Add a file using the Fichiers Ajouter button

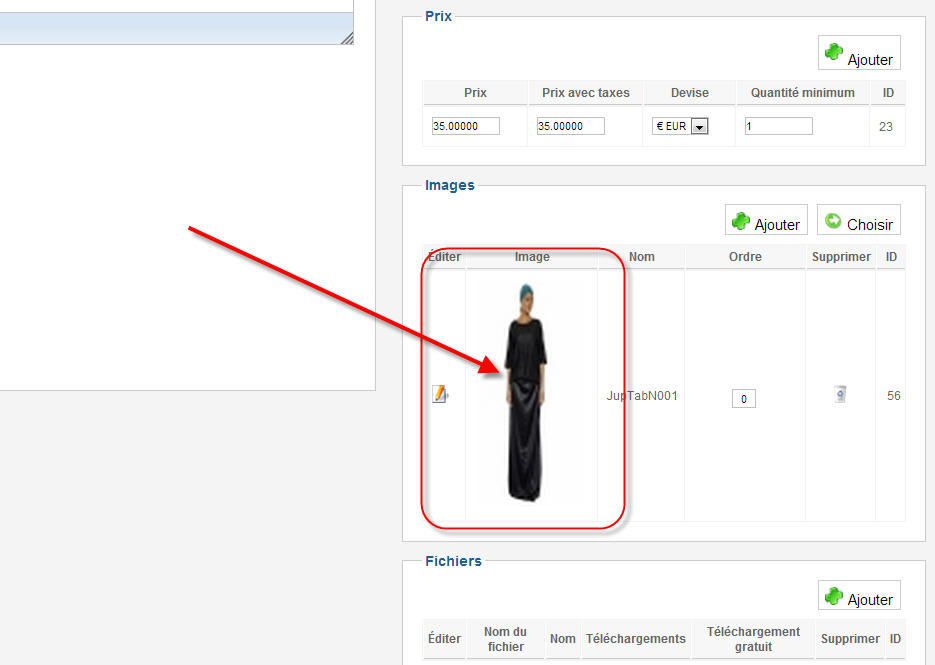point(859,595)
